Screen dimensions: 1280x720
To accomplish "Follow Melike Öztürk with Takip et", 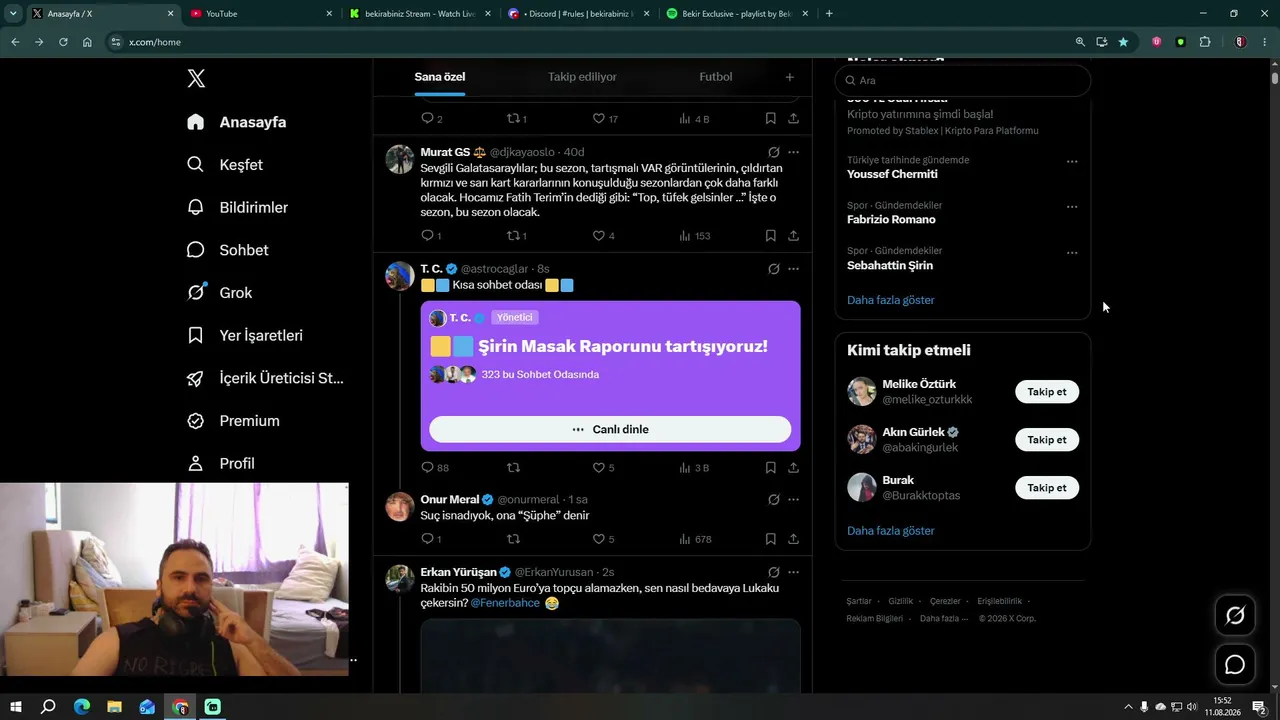I will [1047, 392].
